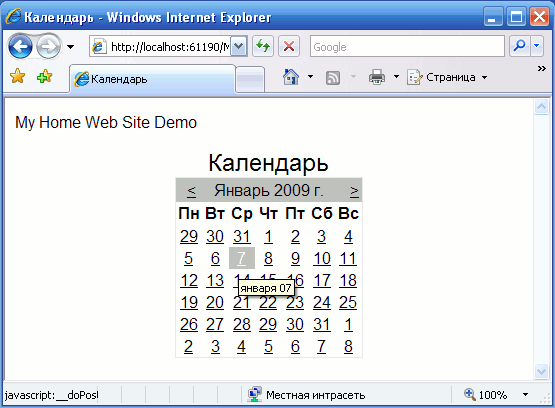Expand Home button dropdown arrow

click(x=310, y=76)
